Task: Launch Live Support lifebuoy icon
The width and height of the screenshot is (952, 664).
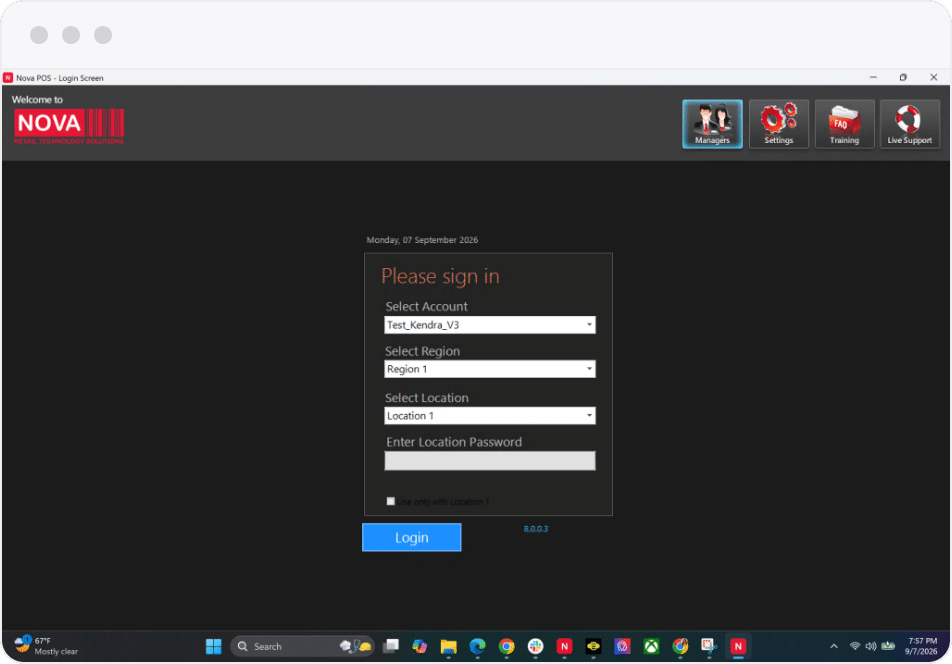Action: [910, 124]
